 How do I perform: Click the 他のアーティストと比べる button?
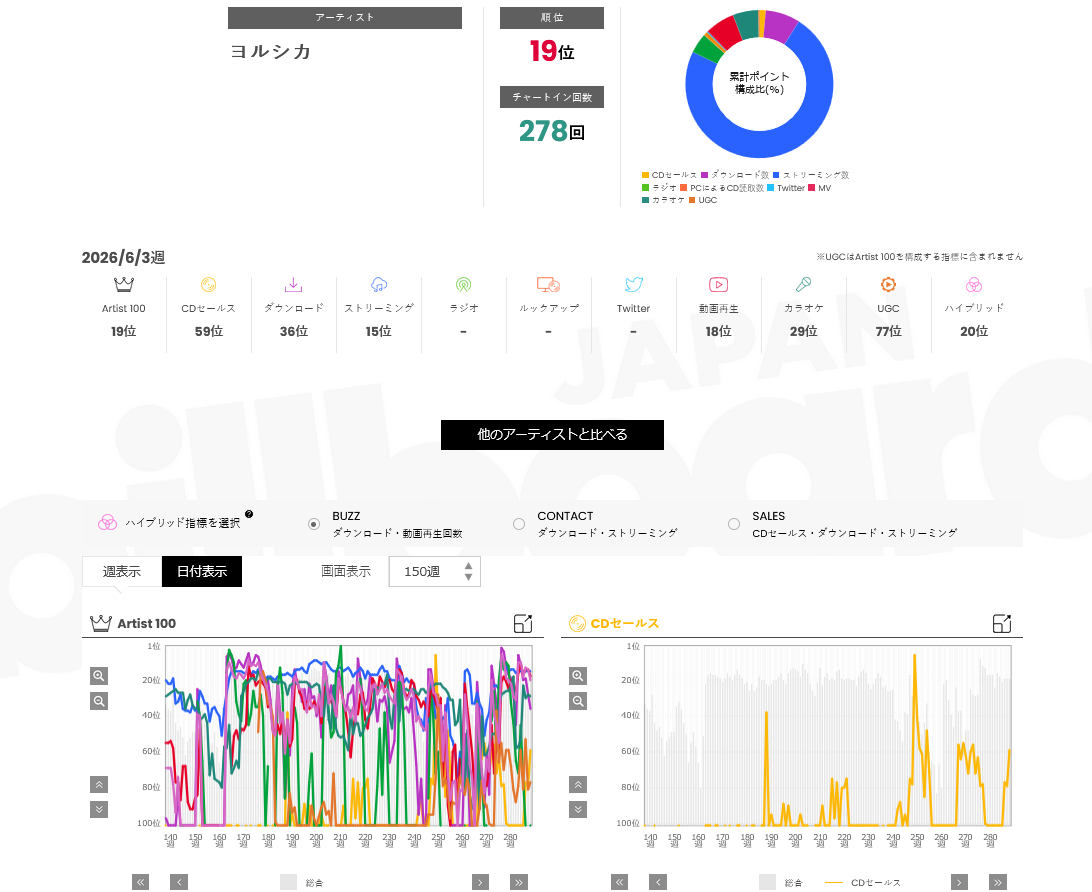(x=552, y=435)
